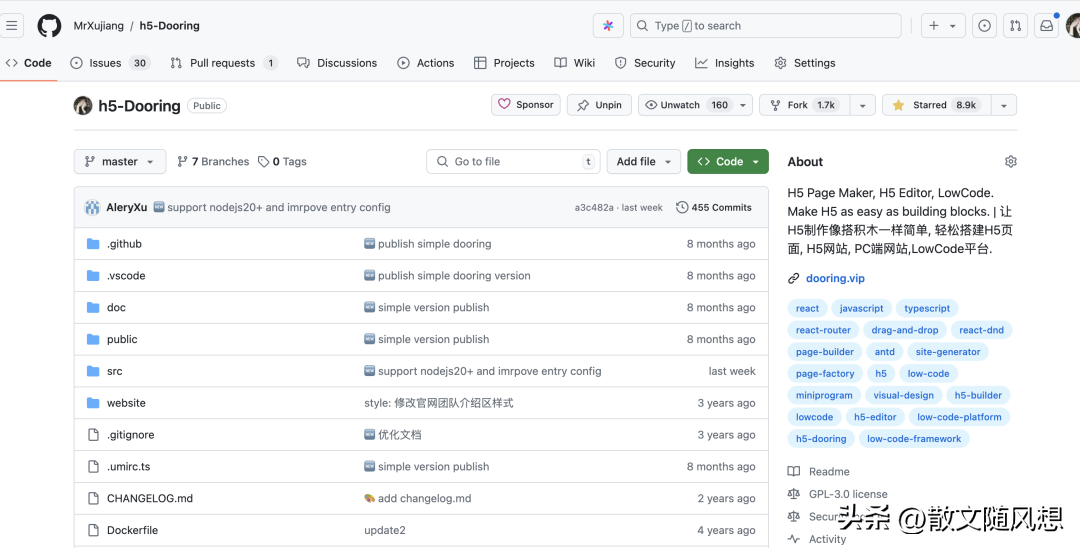Viewport: 1080px width, 548px height.
Task: Open the AleryXu committer avatar
Action: pyautogui.click(x=92, y=207)
